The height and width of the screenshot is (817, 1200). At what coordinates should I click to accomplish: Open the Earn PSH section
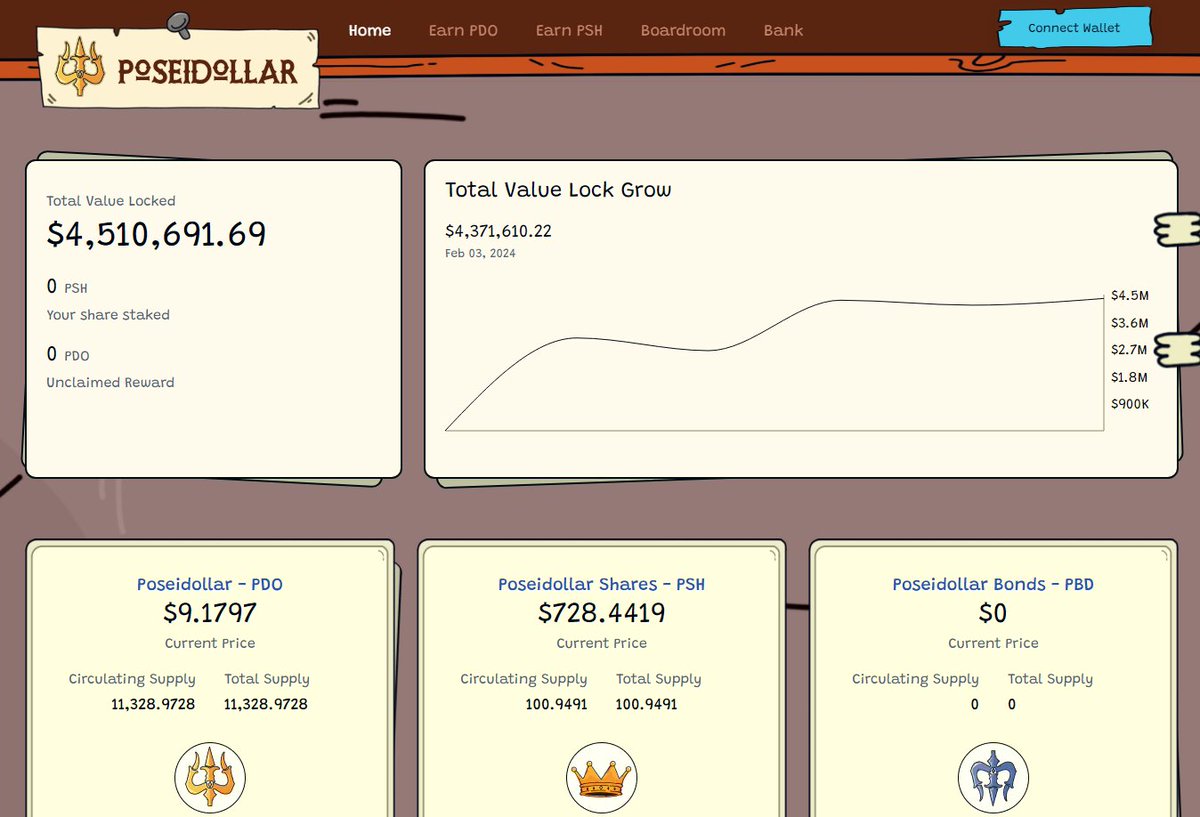coord(569,30)
